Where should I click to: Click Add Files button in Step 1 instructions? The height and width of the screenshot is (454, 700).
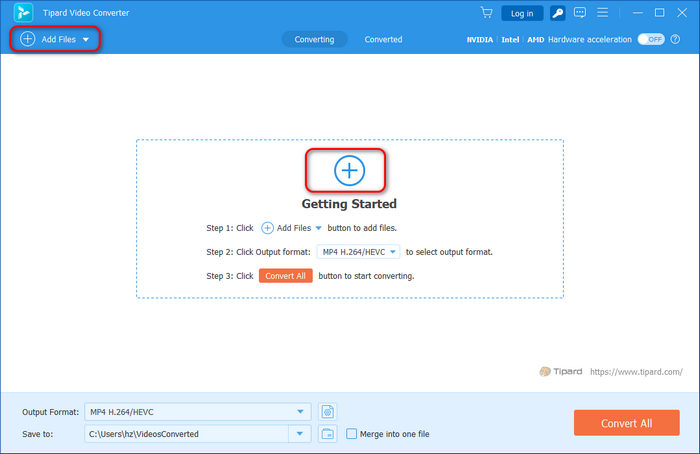[285, 228]
